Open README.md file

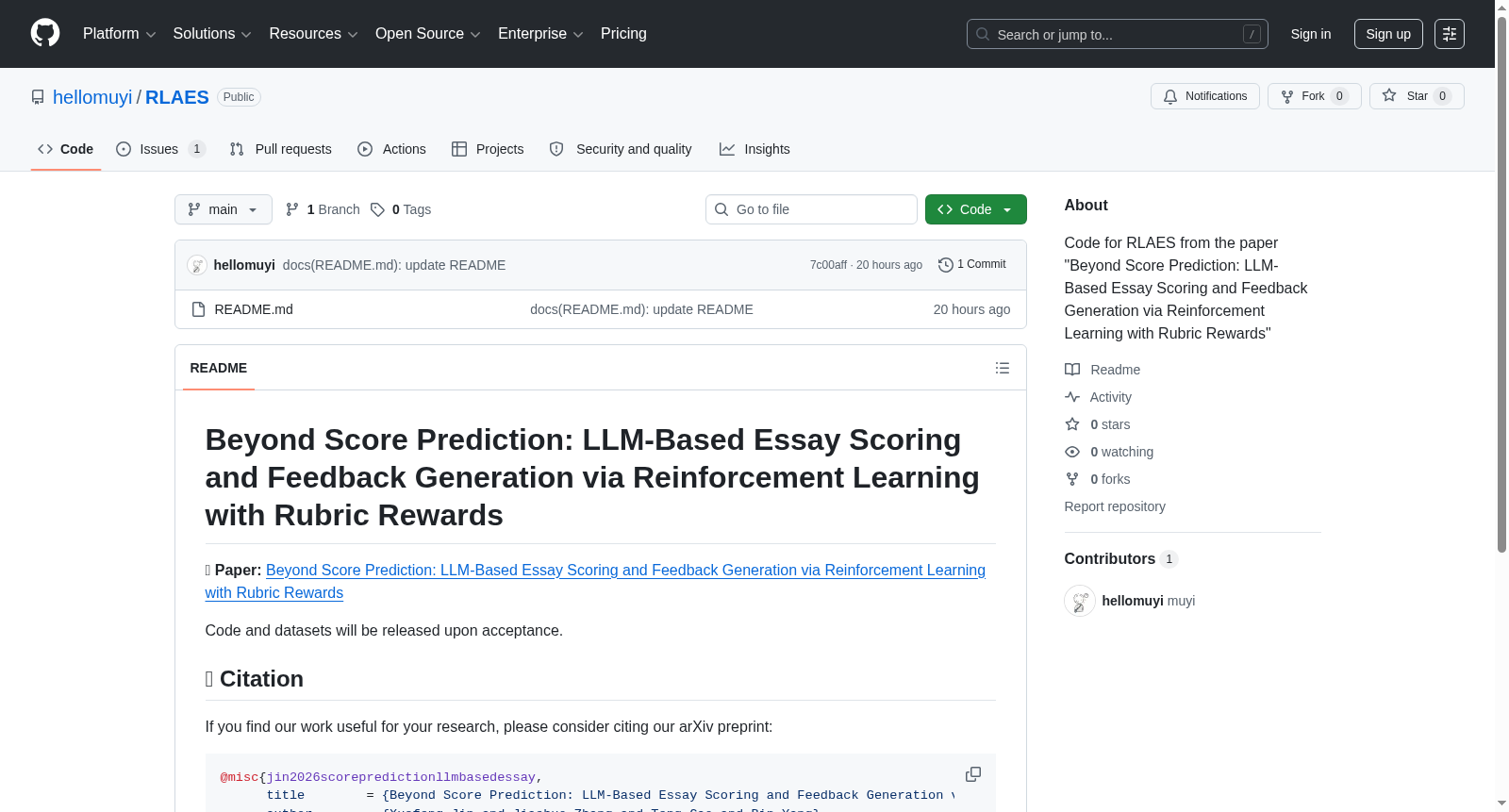click(x=254, y=309)
